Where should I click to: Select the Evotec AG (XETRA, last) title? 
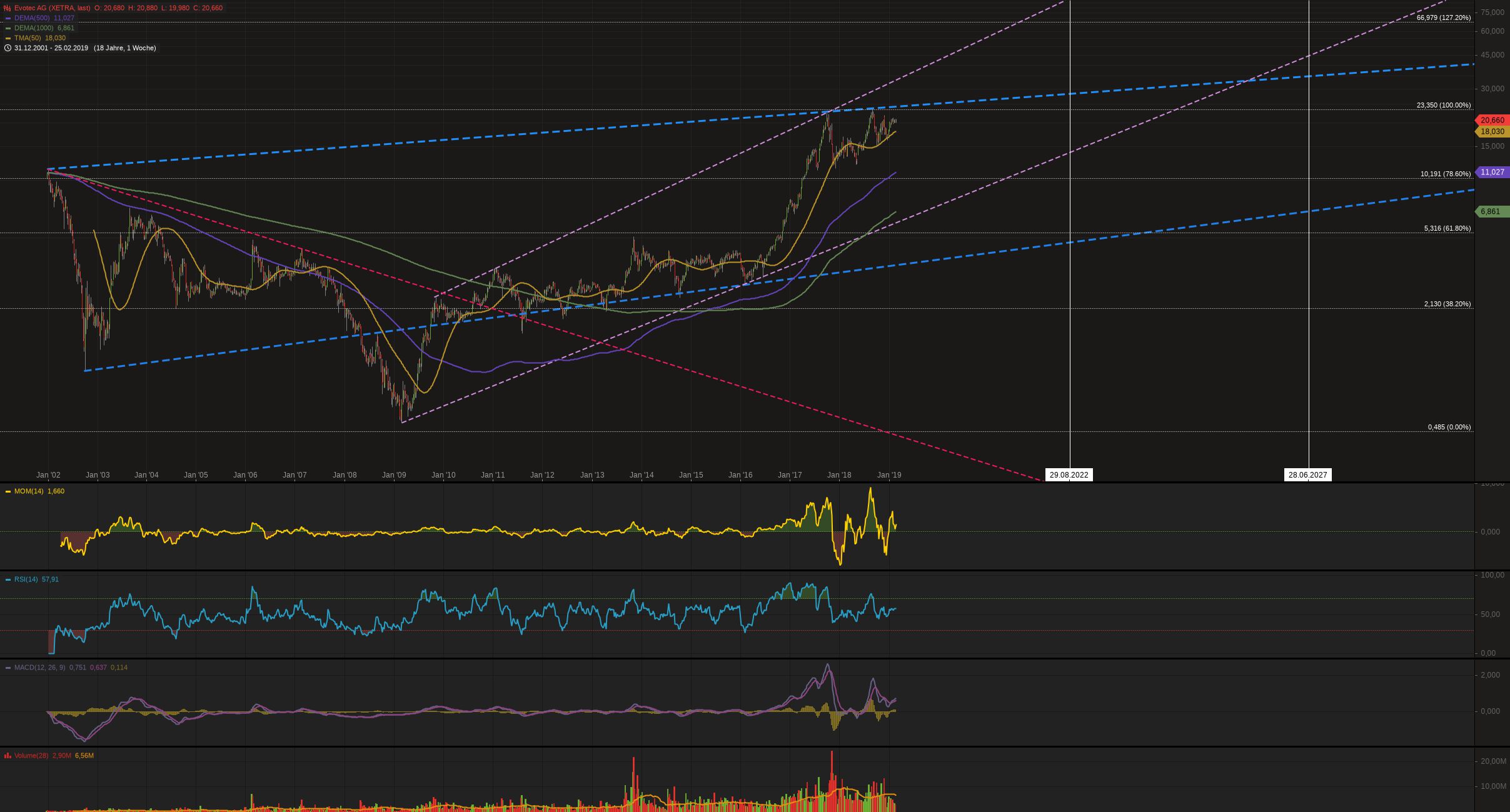(53, 8)
